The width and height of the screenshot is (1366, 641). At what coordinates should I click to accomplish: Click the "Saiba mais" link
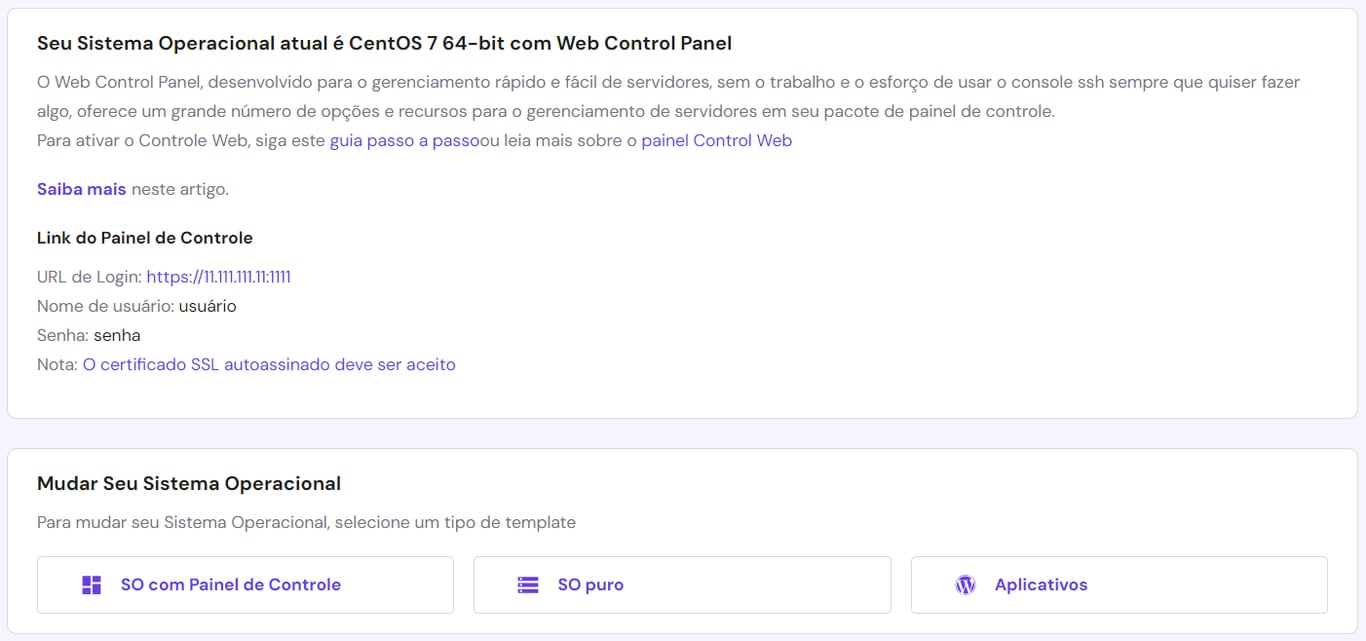point(80,188)
